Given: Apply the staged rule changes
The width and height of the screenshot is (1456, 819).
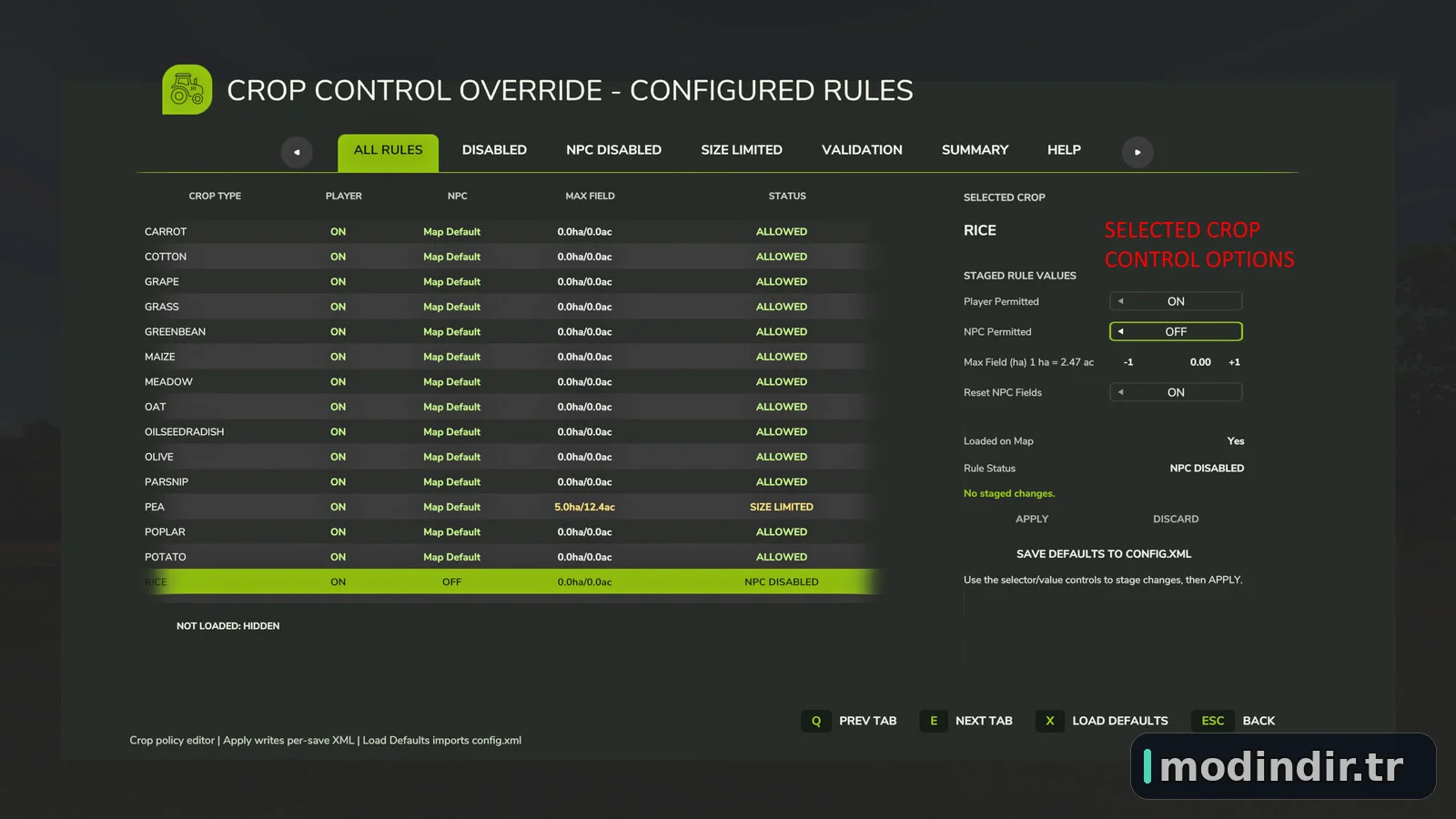Looking at the screenshot, I should (x=1032, y=519).
